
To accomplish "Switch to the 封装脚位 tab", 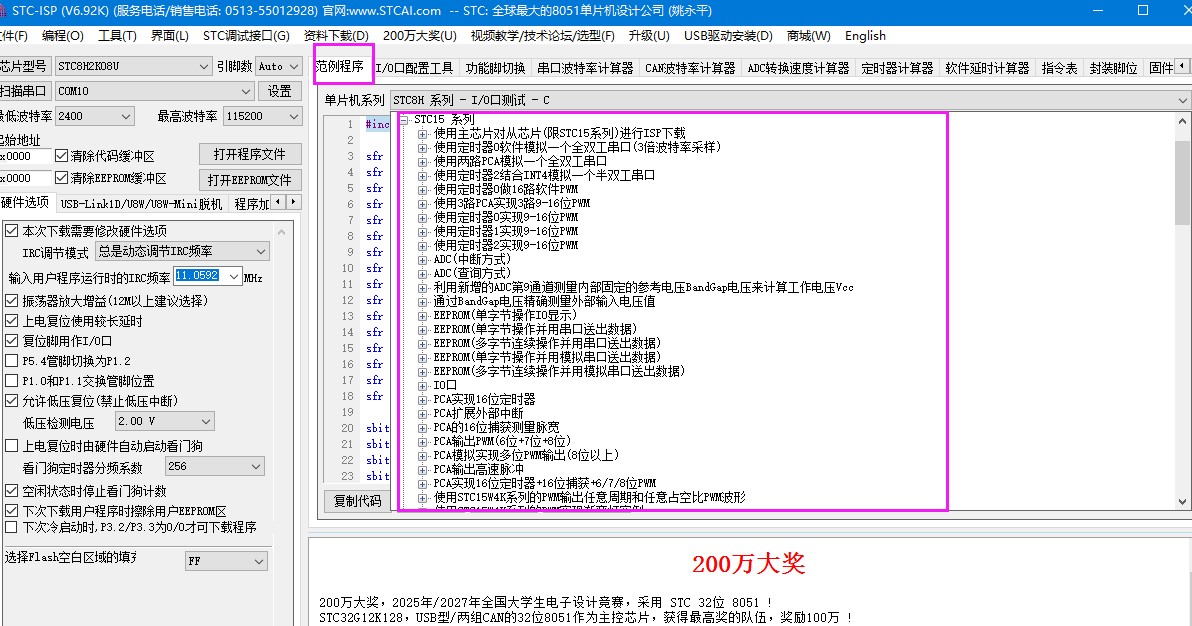I will [x=1113, y=68].
